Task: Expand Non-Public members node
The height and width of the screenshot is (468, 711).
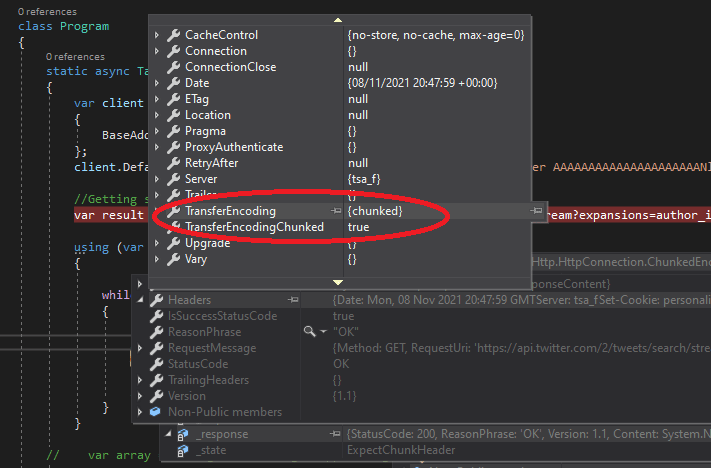Action: click(x=140, y=412)
